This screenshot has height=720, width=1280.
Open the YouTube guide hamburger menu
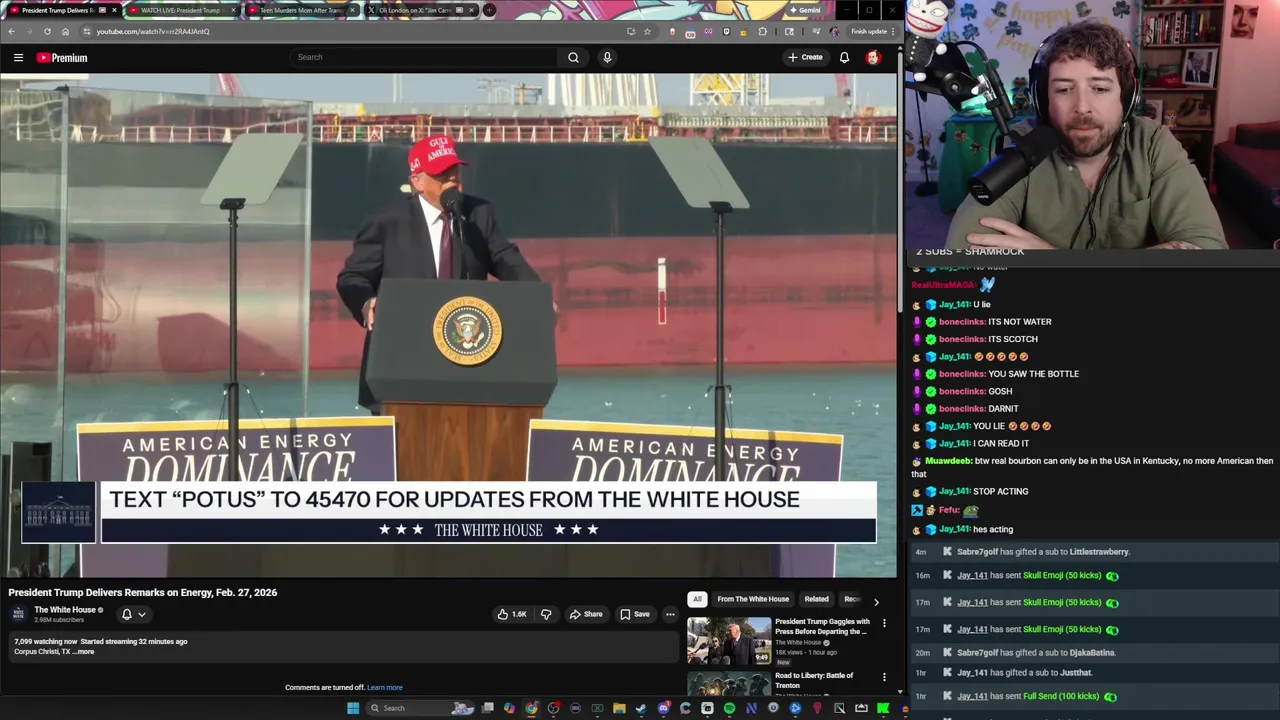tap(18, 57)
